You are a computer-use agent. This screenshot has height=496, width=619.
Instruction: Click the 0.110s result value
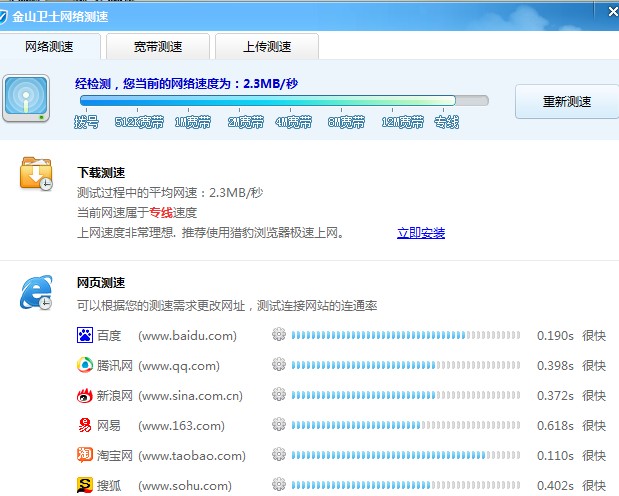tap(555, 456)
